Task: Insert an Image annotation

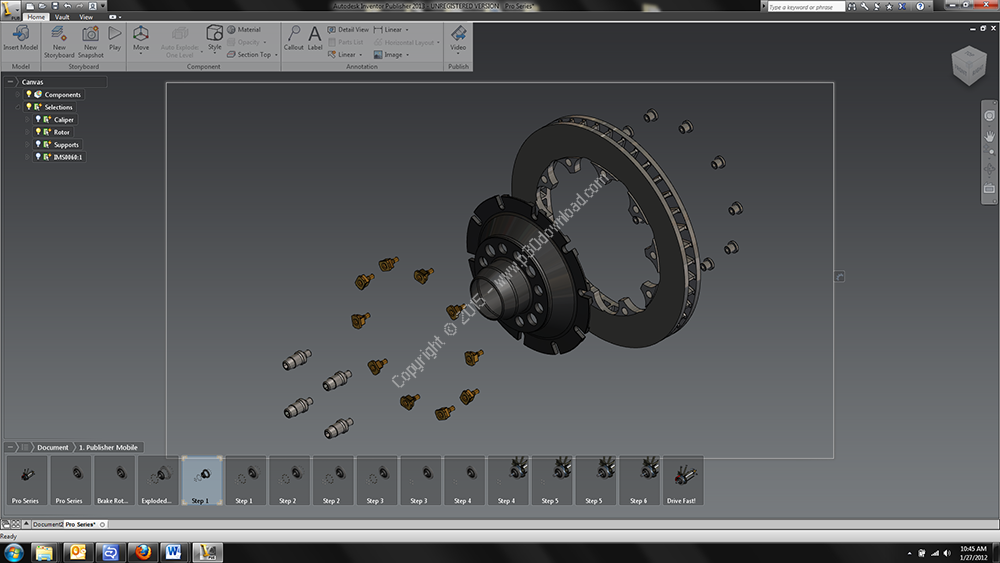Action: click(388, 55)
